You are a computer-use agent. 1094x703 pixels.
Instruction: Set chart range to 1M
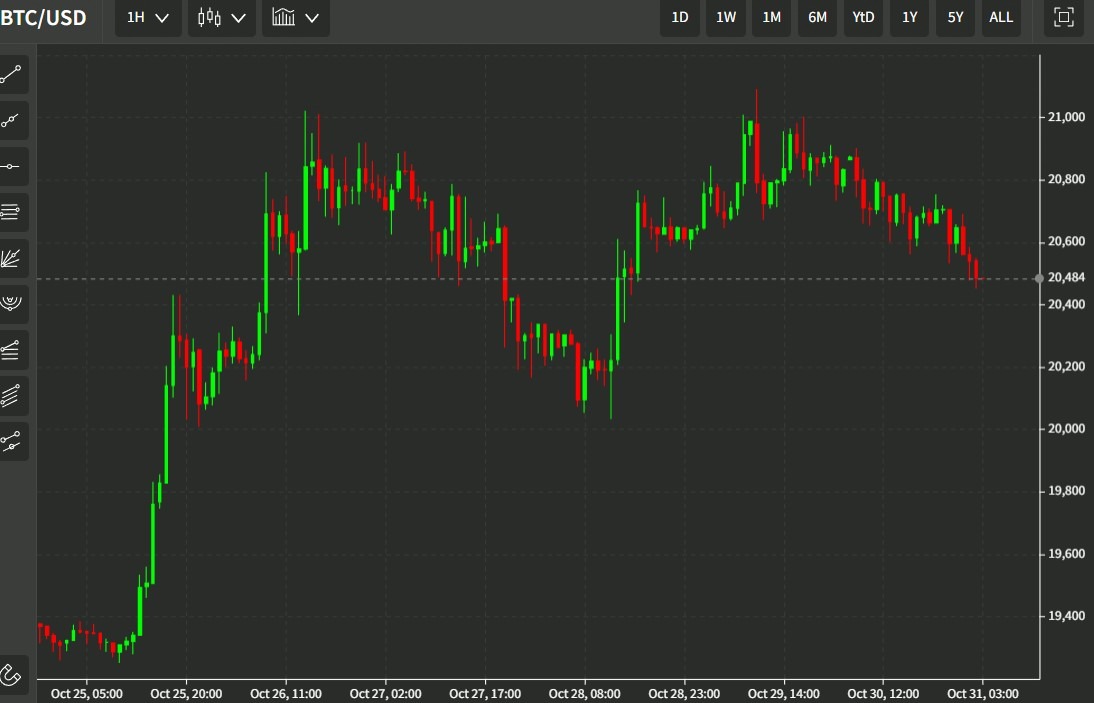(772, 17)
